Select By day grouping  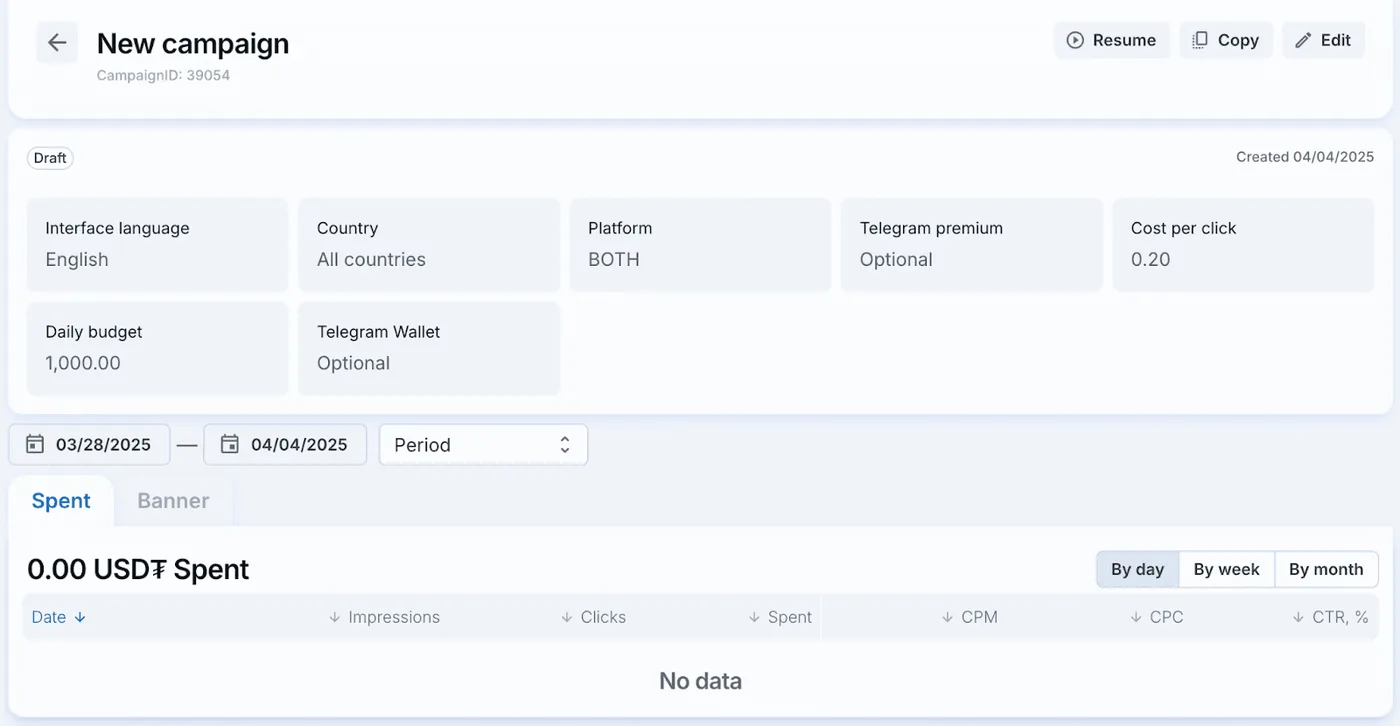pyautogui.click(x=1137, y=569)
